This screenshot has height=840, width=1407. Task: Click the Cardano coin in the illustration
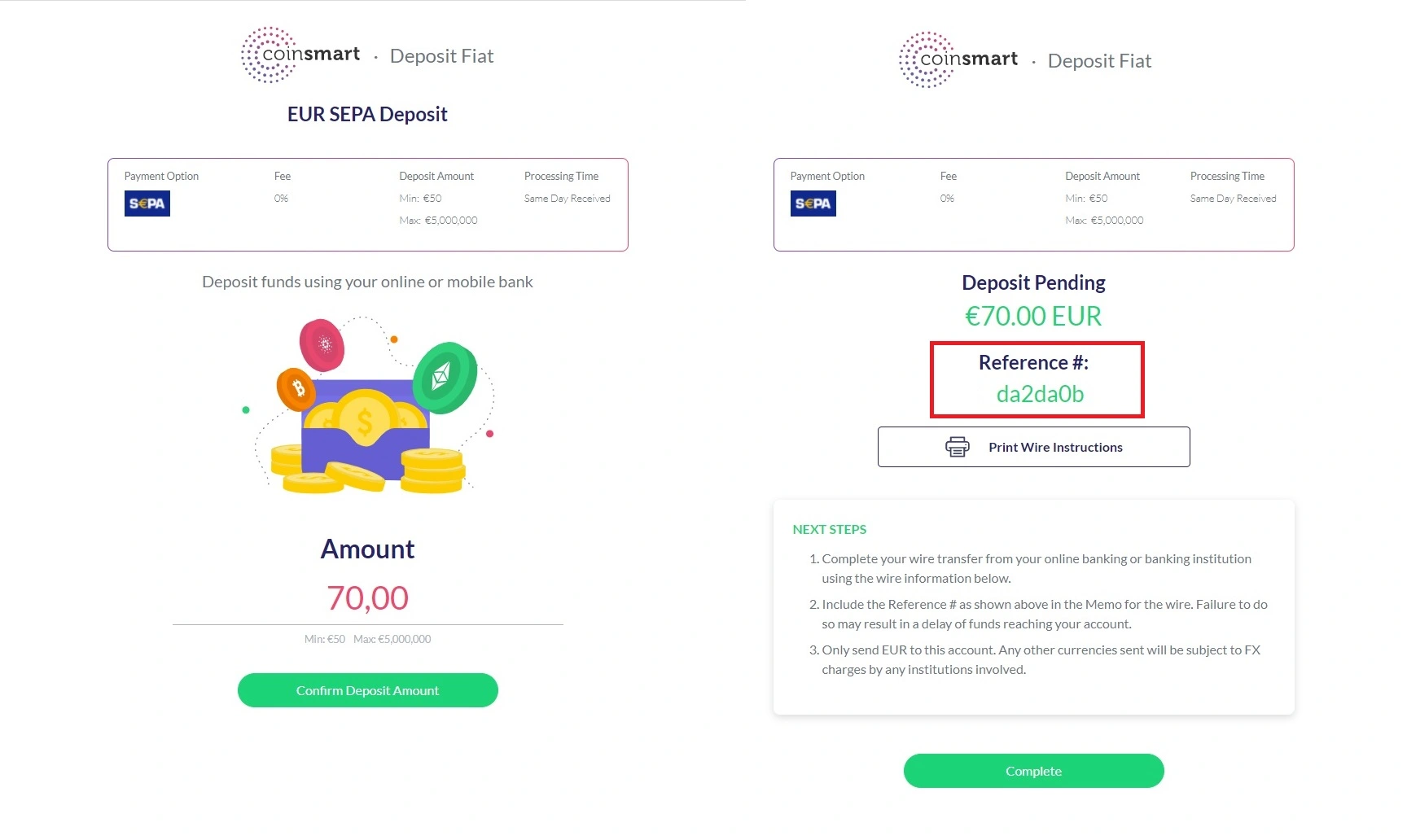click(x=323, y=346)
